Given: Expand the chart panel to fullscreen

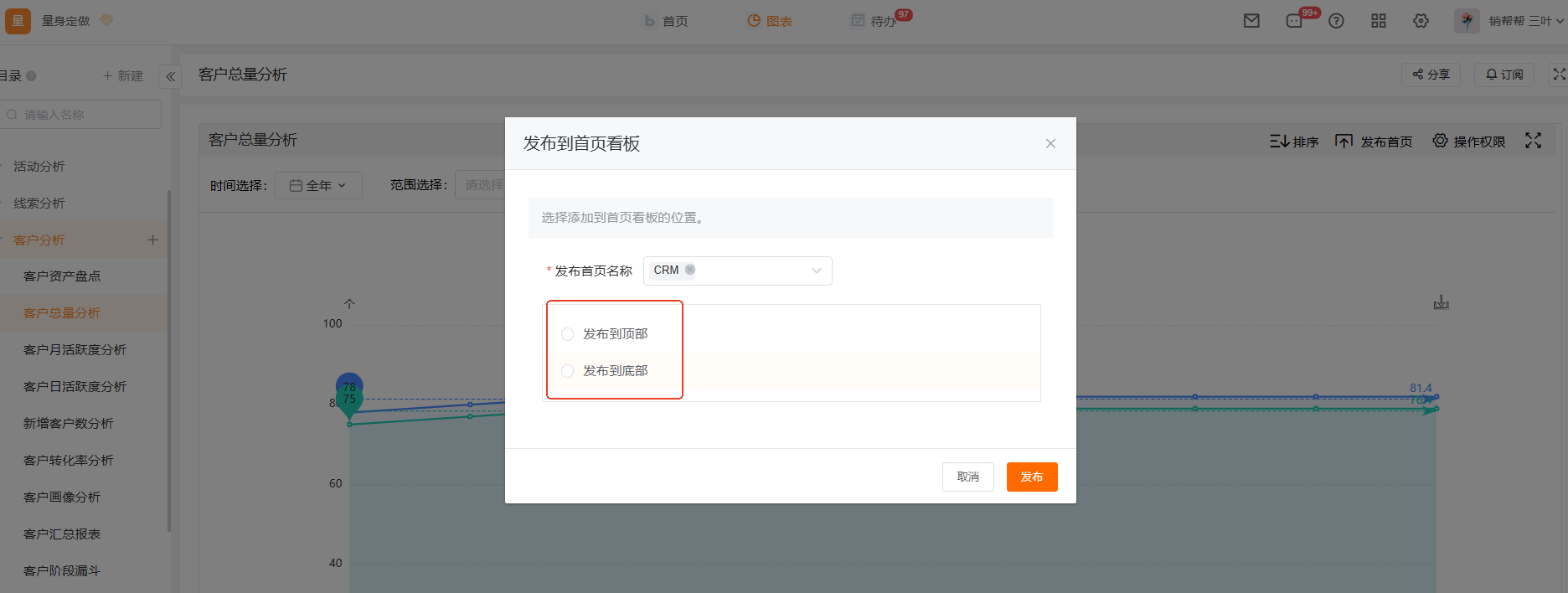Looking at the screenshot, I should pos(1533,141).
